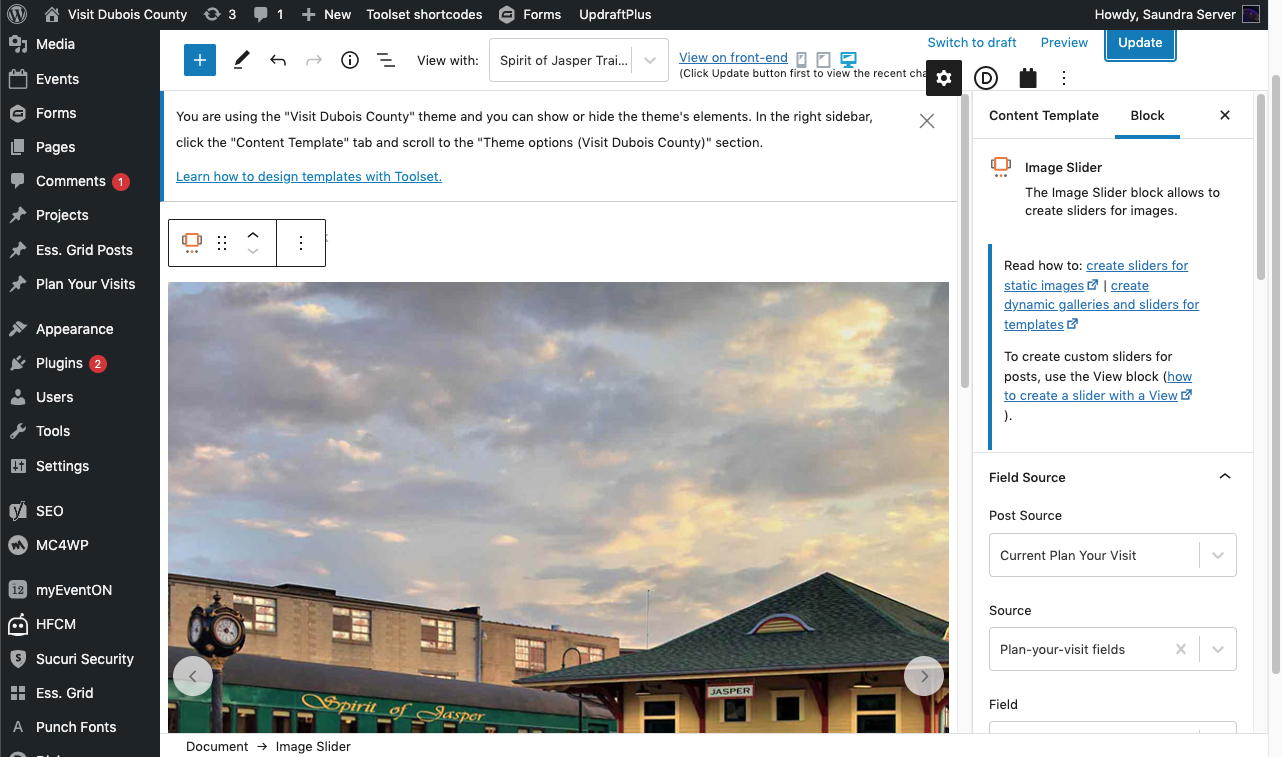Click Learn how to design templates link
Viewport: 1282px width, 757px height.
pos(309,177)
